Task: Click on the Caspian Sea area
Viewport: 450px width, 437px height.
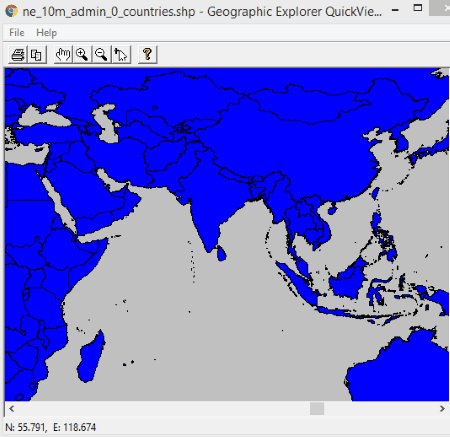Action: click(x=106, y=123)
